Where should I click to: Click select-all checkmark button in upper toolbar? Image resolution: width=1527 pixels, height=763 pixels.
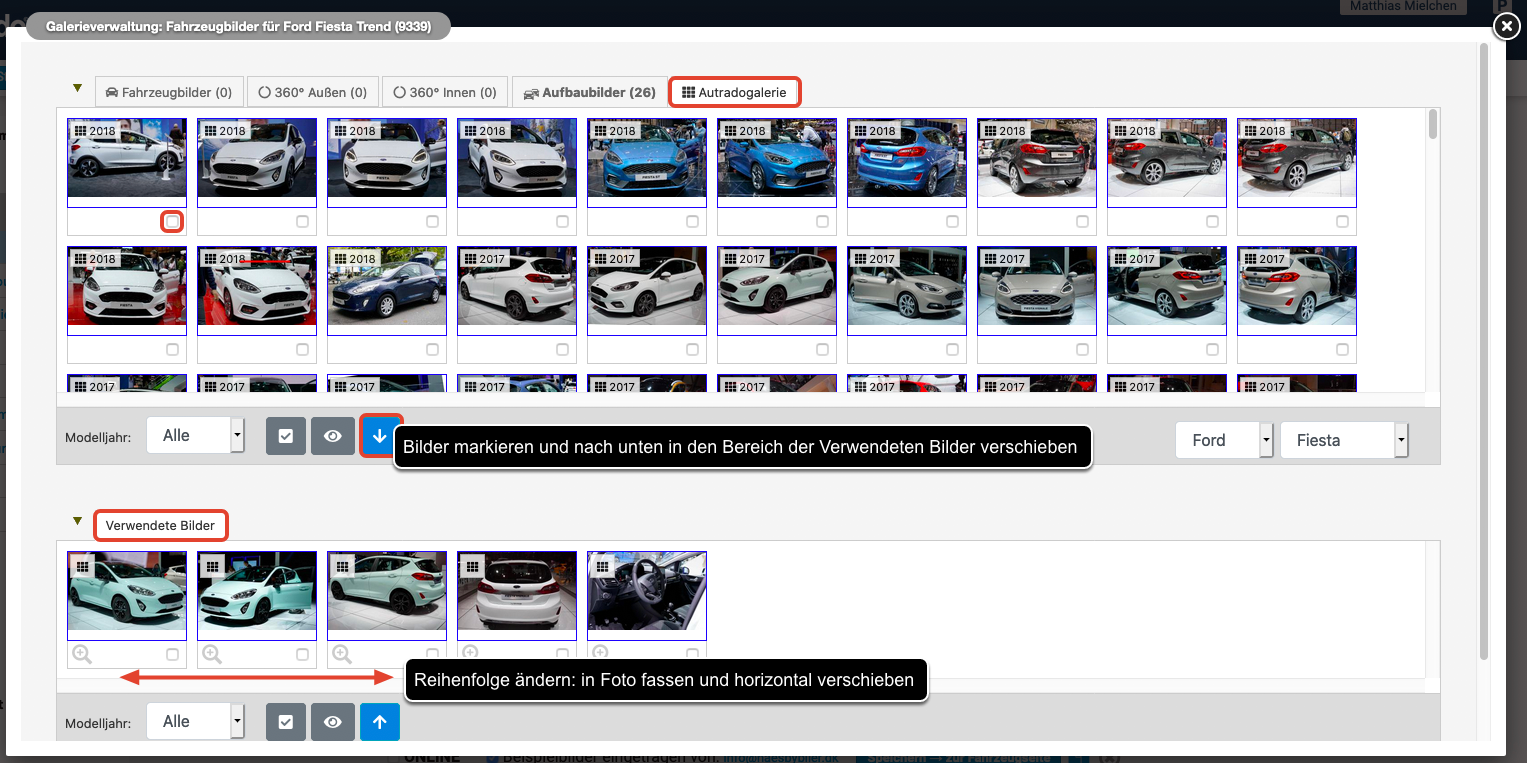pyautogui.click(x=285, y=437)
